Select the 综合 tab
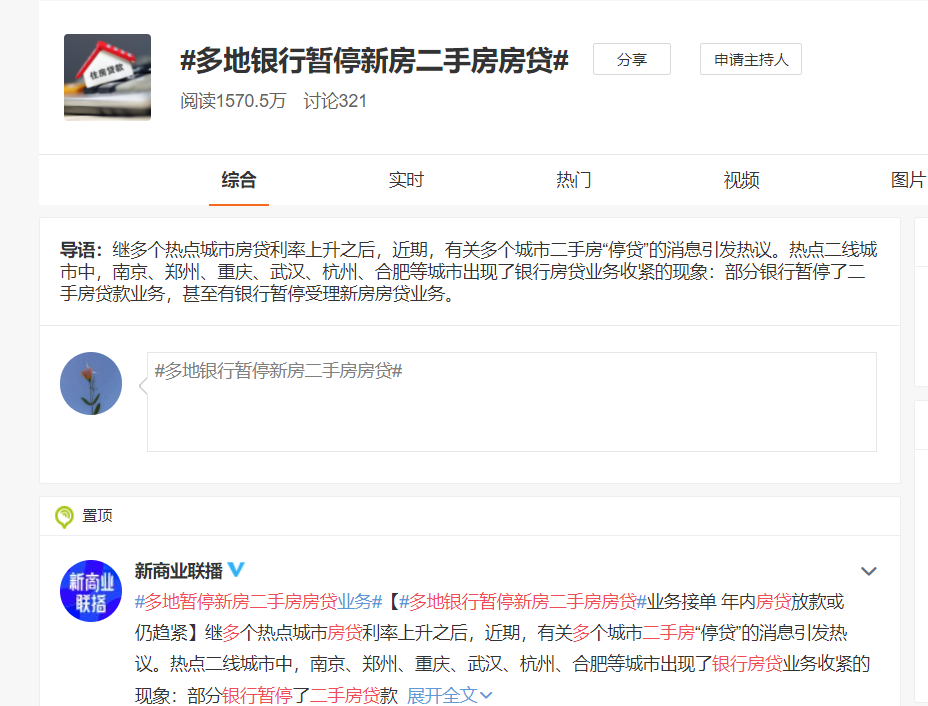Screen dimensions: 928x706 coord(239,180)
